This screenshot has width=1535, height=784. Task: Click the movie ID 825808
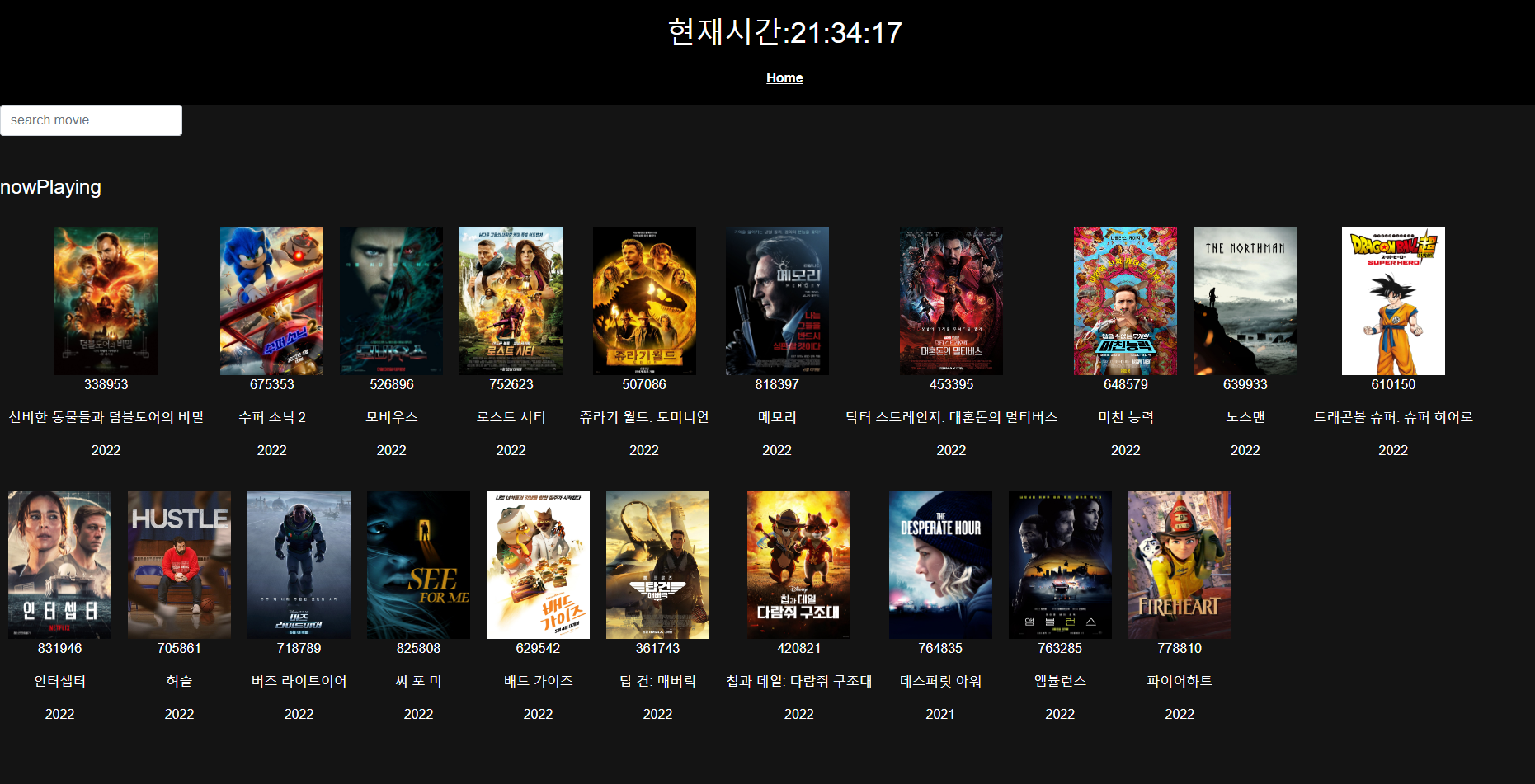418,648
